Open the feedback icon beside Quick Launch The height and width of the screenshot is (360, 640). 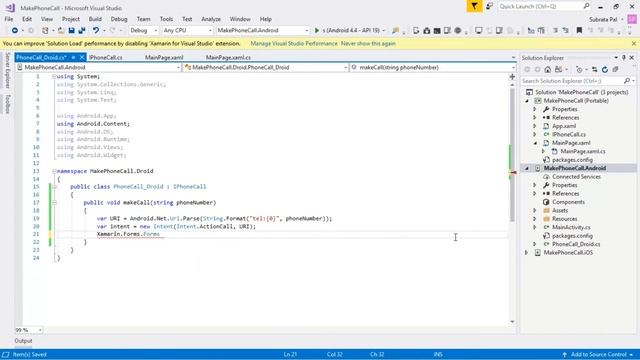(x=489, y=6)
